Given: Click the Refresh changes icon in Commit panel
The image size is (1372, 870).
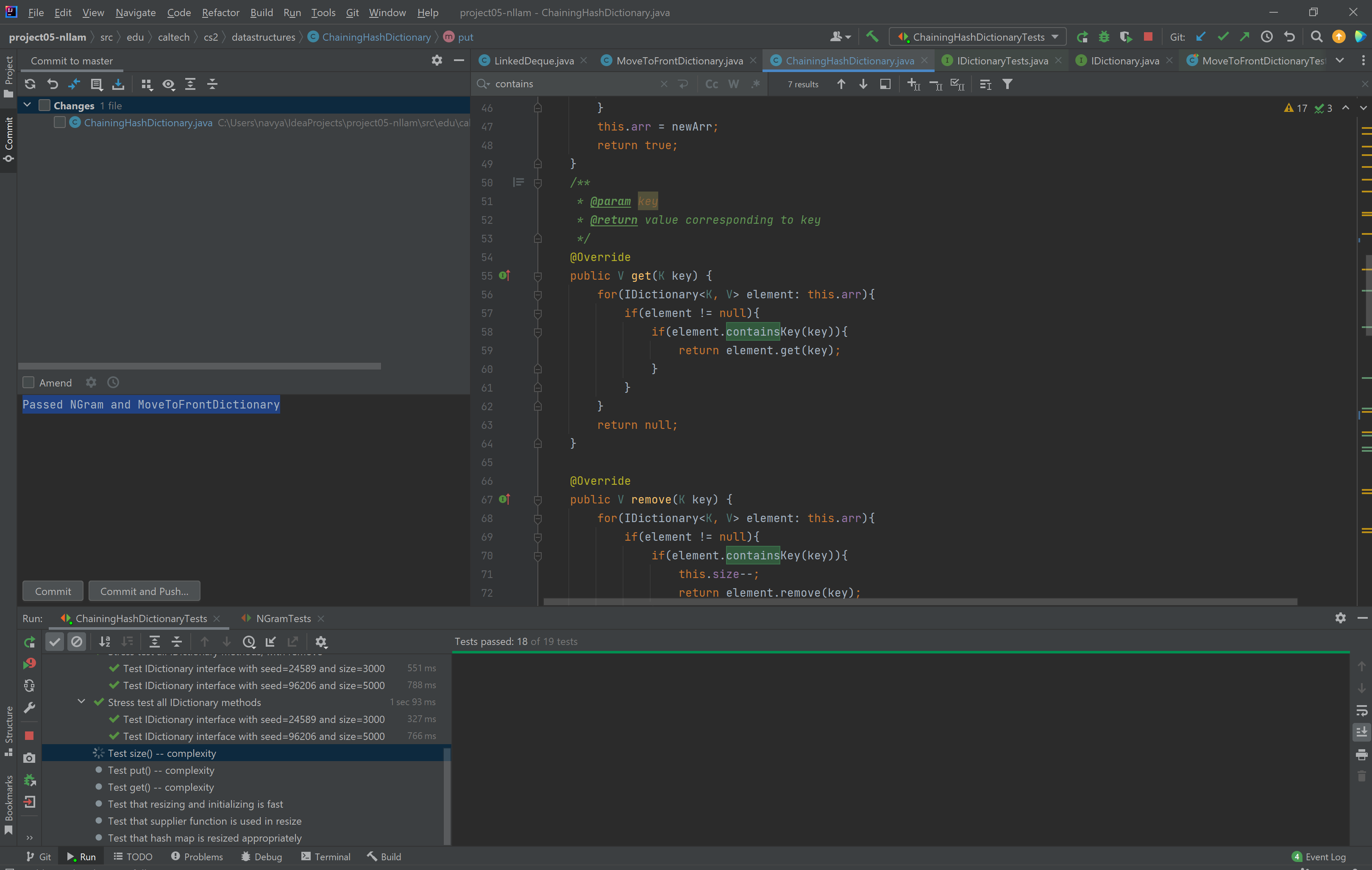Looking at the screenshot, I should tap(30, 84).
